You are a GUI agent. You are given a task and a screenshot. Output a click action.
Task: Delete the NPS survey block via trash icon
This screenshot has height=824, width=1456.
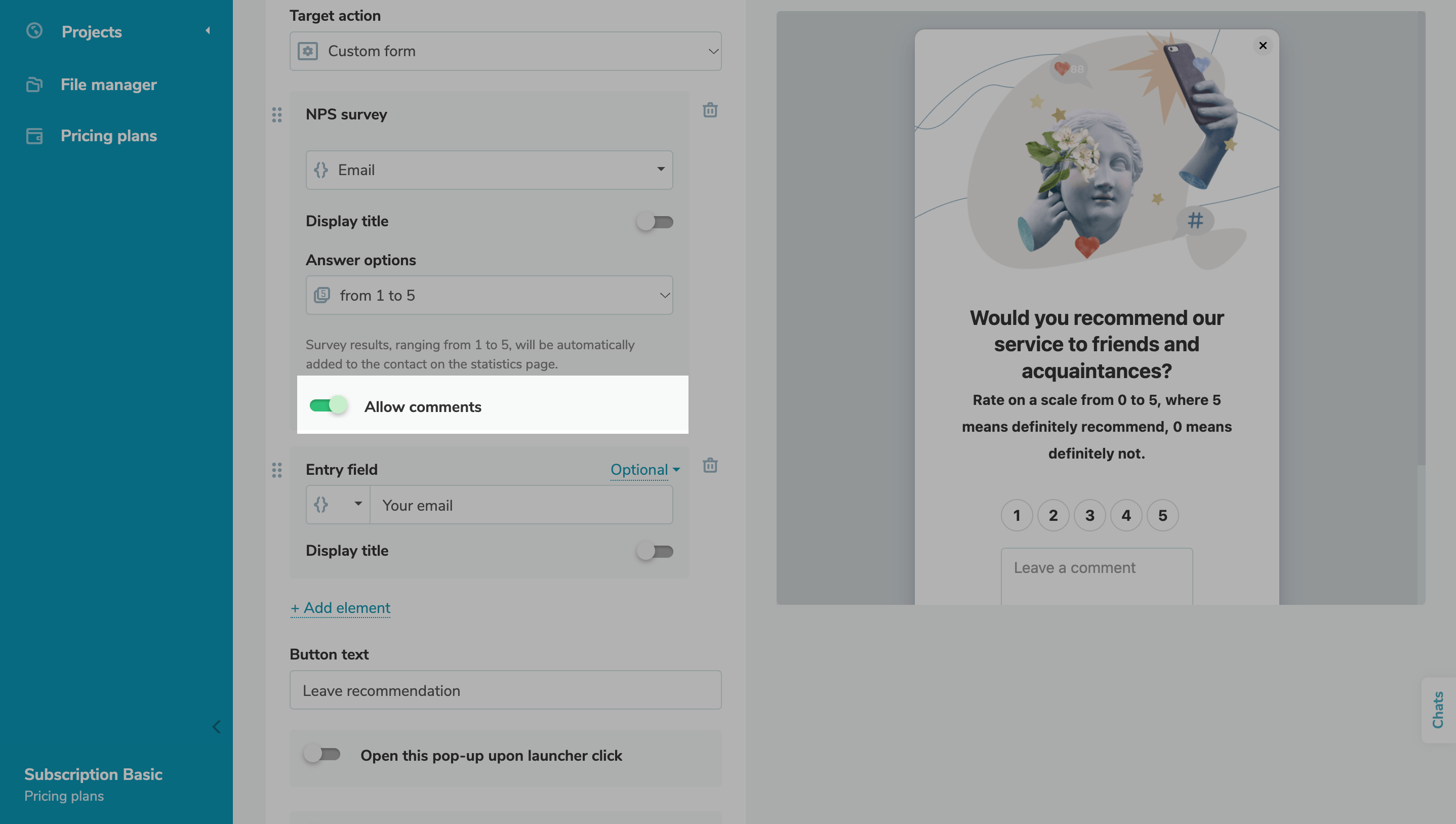[710, 110]
